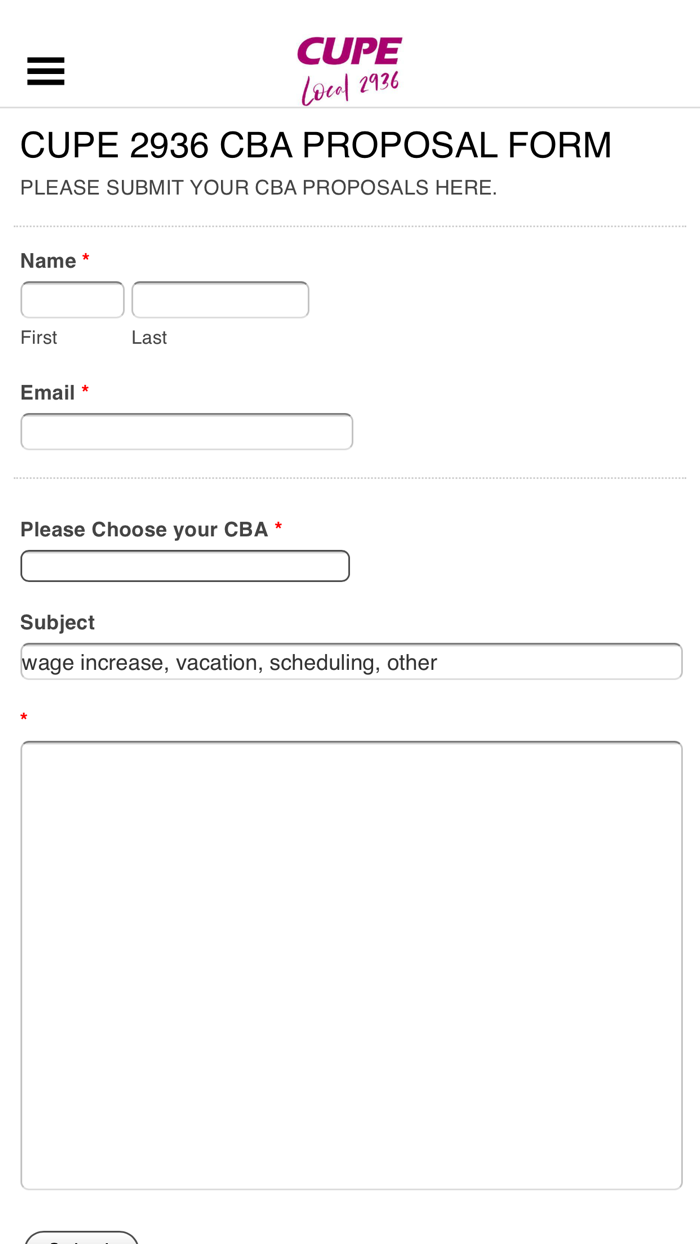Click into the Email input box
The width and height of the screenshot is (700, 1244).
187,432
